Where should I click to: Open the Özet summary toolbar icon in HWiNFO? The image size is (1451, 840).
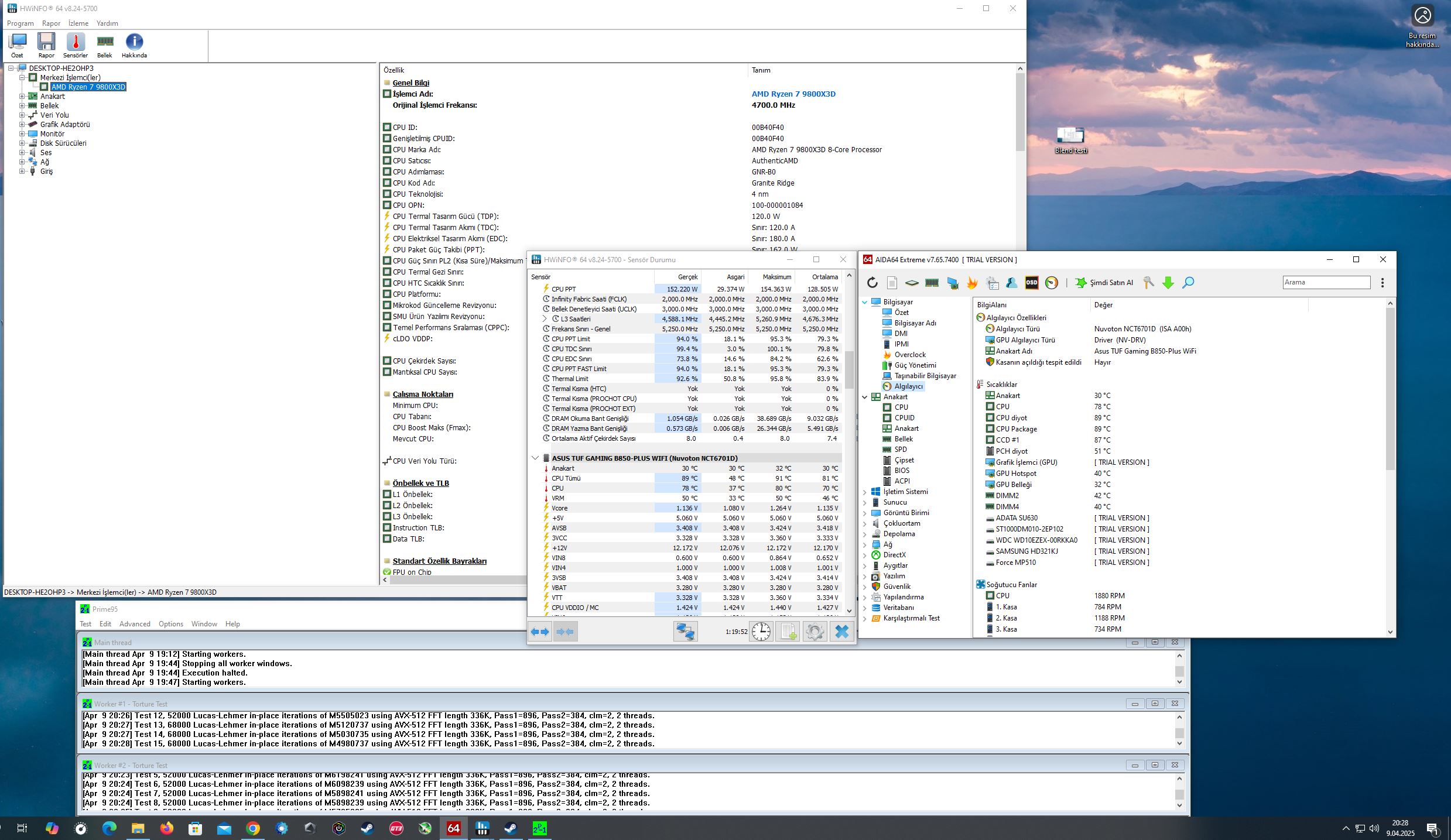click(17, 44)
